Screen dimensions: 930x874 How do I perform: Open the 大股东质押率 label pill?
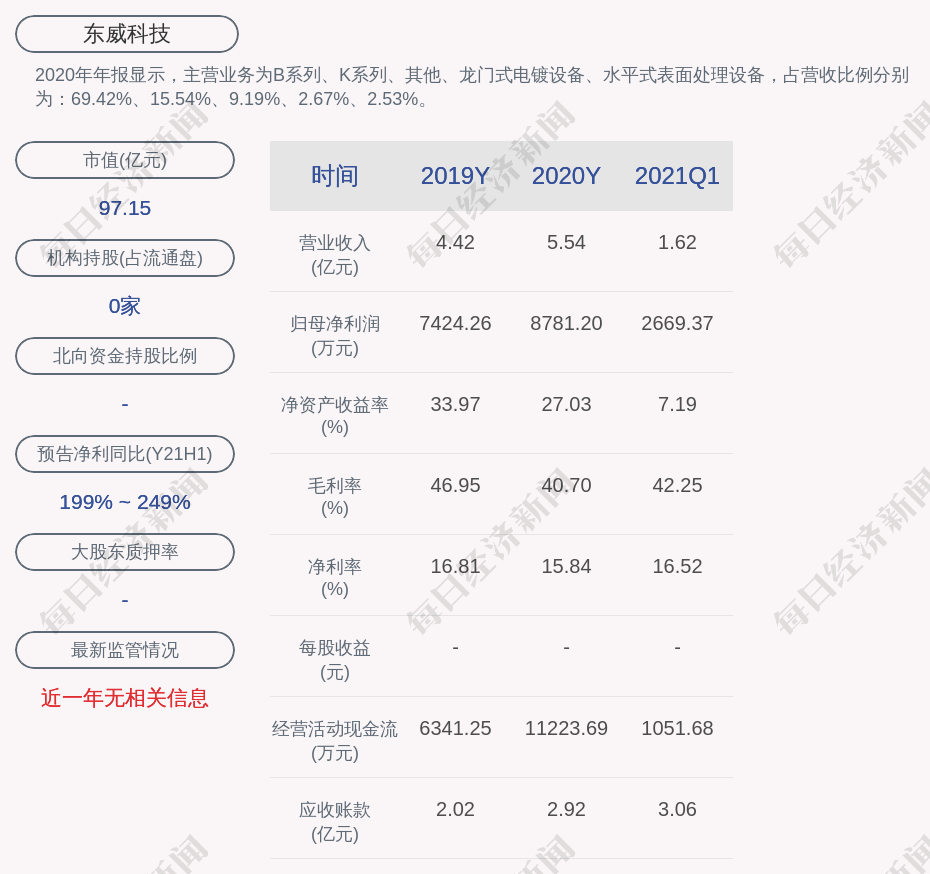(x=125, y=552)
